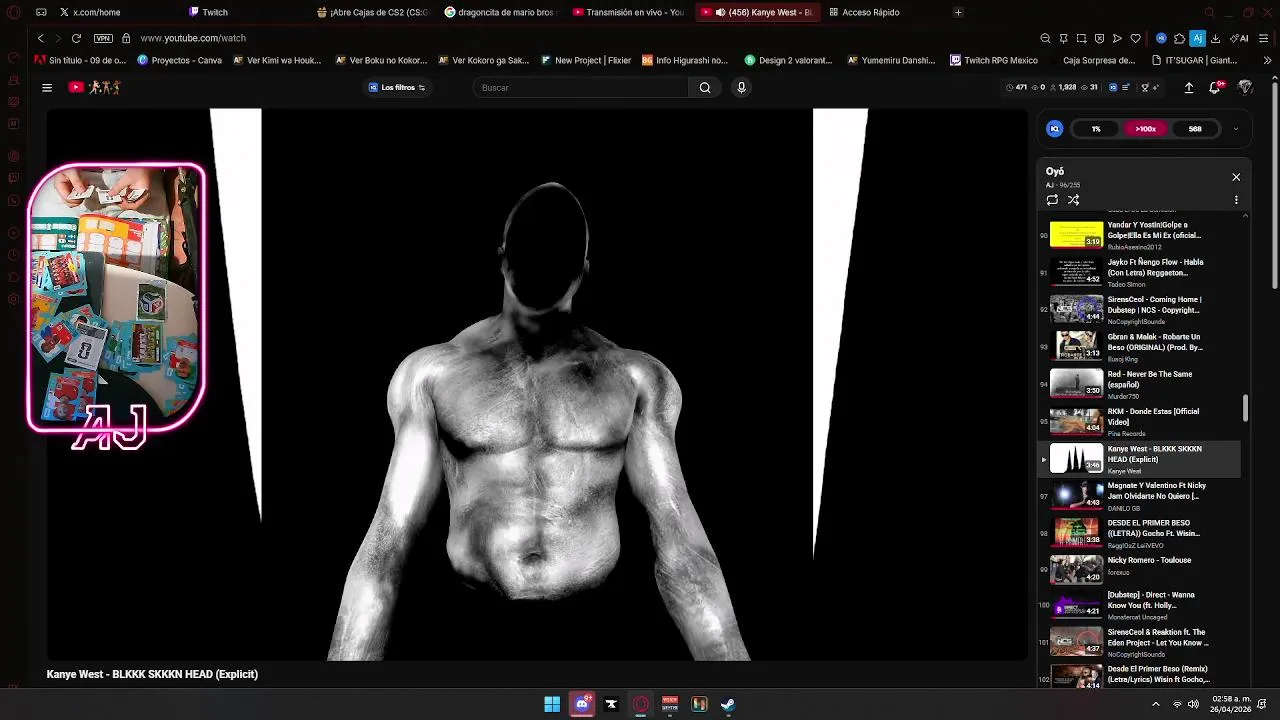The image size is (1280, 720).
Task: Switch to the Abre Cajas de CS2 tab
Action: [374, 12]
